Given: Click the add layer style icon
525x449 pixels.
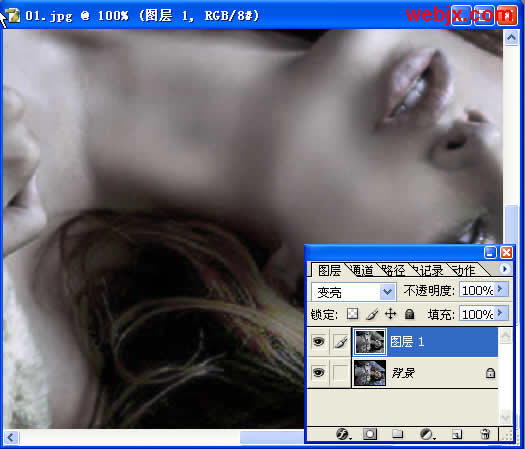Looking at the screenshot, I should [x=343, y=434].
